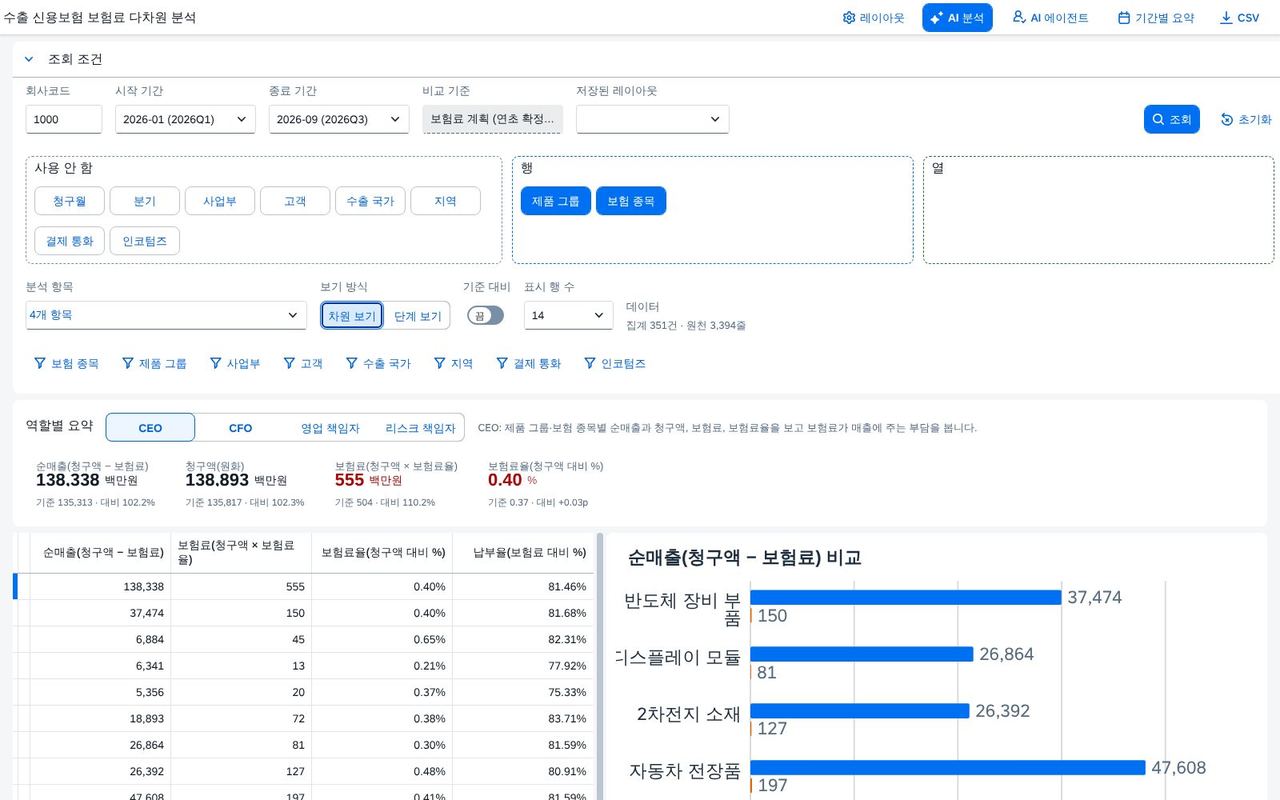The width and height of the screenshot is (1280, 800).
Task: Open the 표시 행 수 dropdown
Action: 568,315
